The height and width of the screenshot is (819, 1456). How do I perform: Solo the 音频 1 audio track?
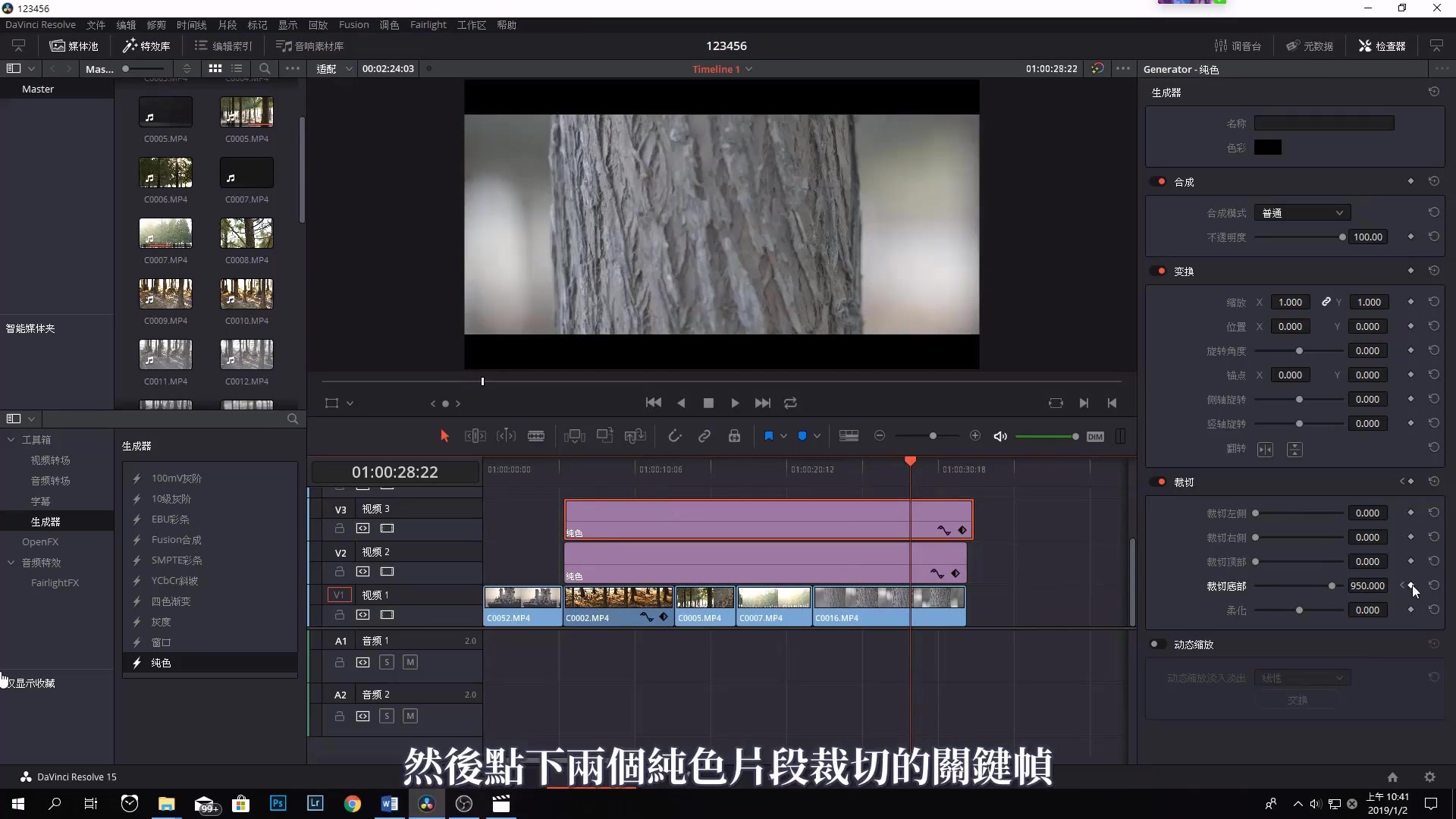(388, 662)
